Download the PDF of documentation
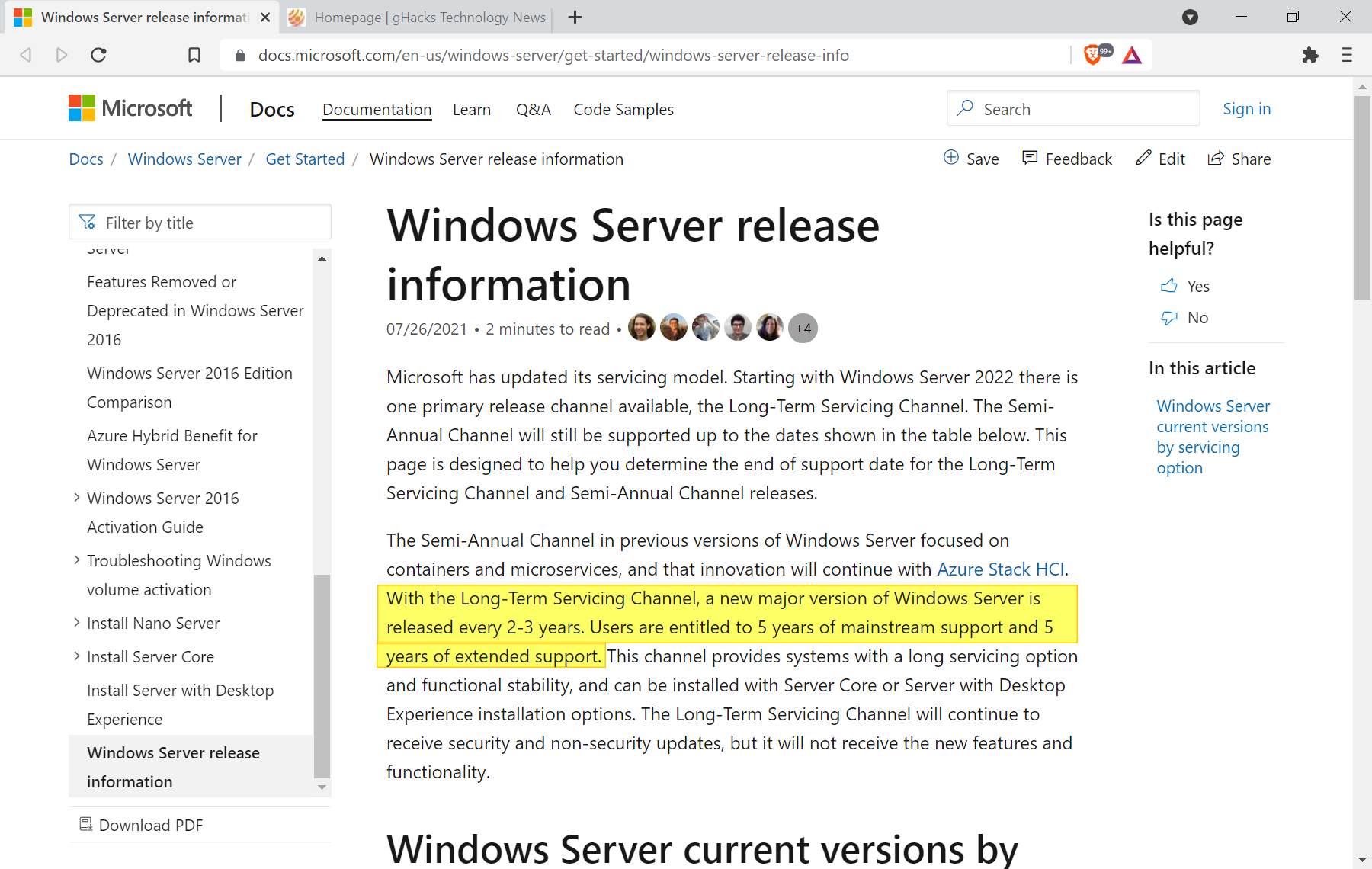Image resolution: width=1372 pixels, height=869 pixels. (x=142, y=825)
